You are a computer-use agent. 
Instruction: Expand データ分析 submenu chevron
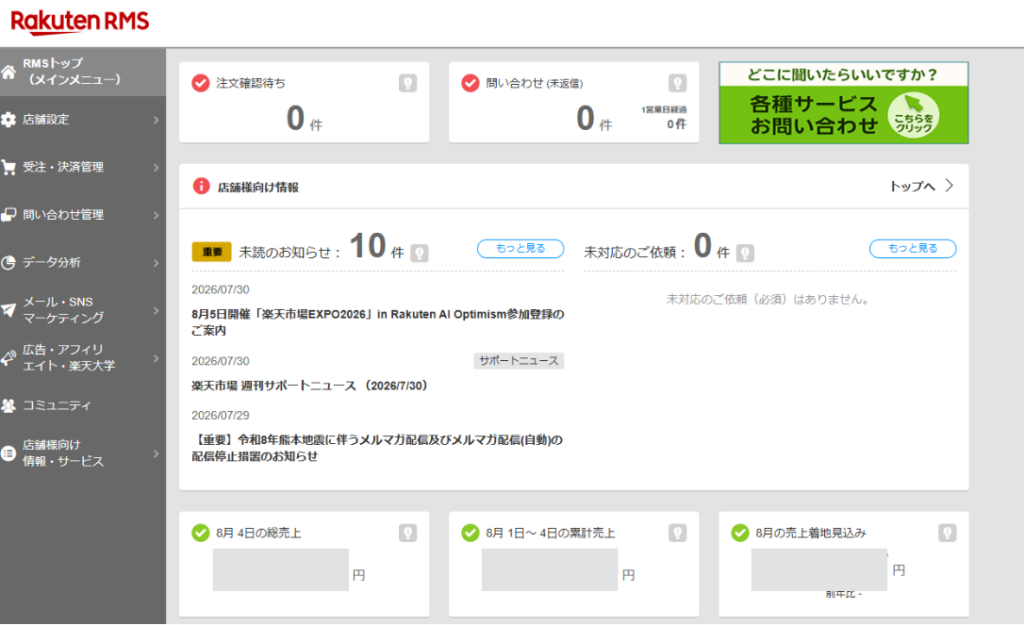pyautogui.click(x=156, y=263)
